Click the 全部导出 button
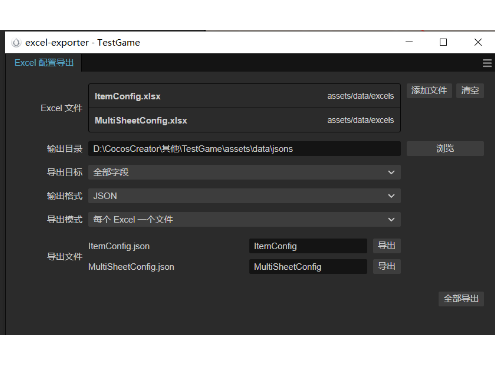This screenshot has width=500, height=375. pos(461,298)
